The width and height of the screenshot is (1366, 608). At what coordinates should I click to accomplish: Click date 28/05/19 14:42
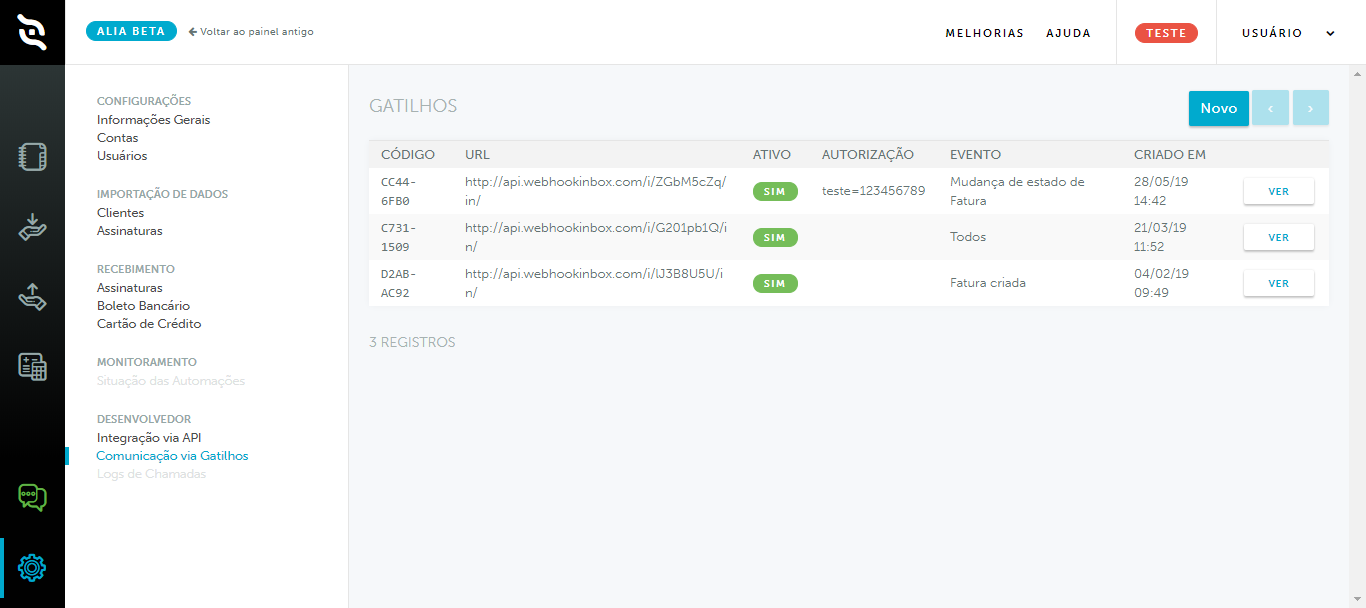pos(1160,191)
